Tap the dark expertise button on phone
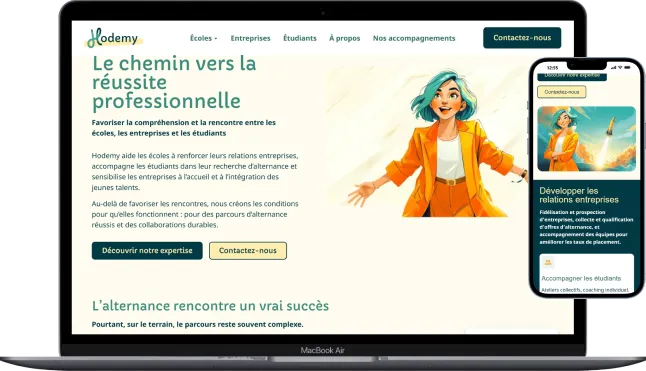The height and width of the screenshot is (371, 646). coord(572,76)
